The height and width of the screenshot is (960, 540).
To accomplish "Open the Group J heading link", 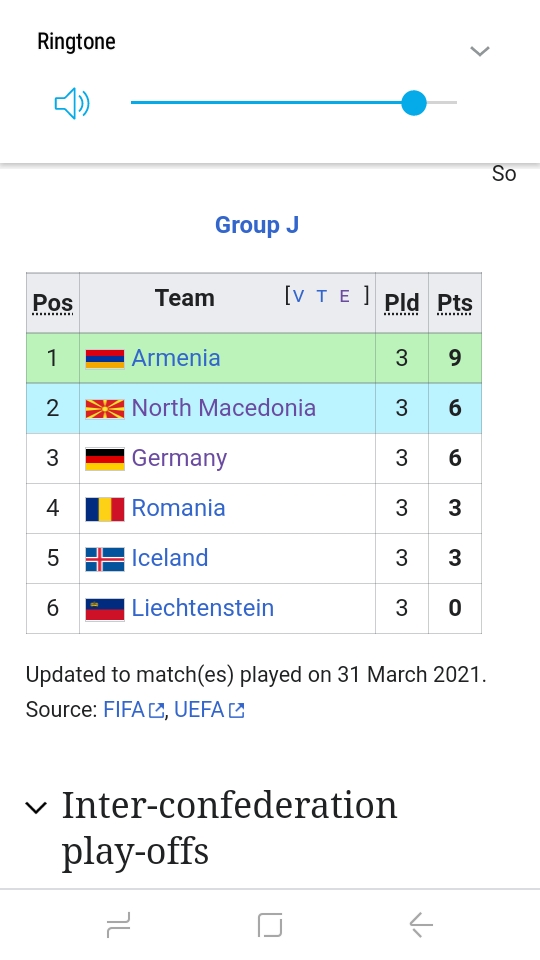I will point(257,225).
